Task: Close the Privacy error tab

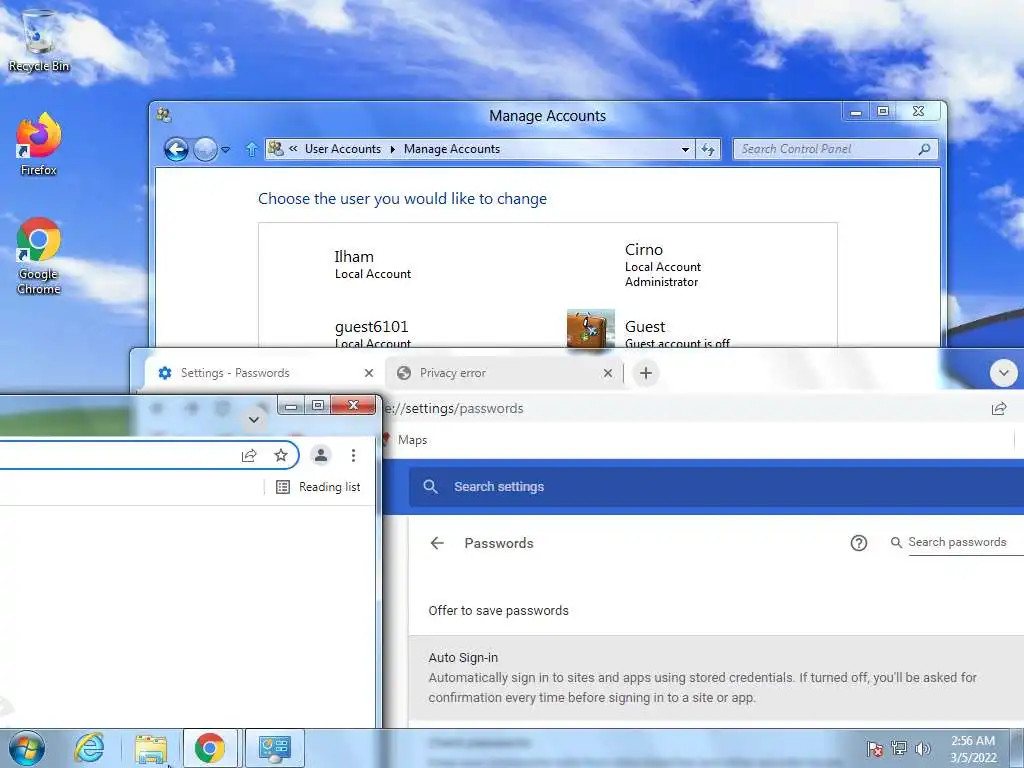Action: [x=608, y=373]
